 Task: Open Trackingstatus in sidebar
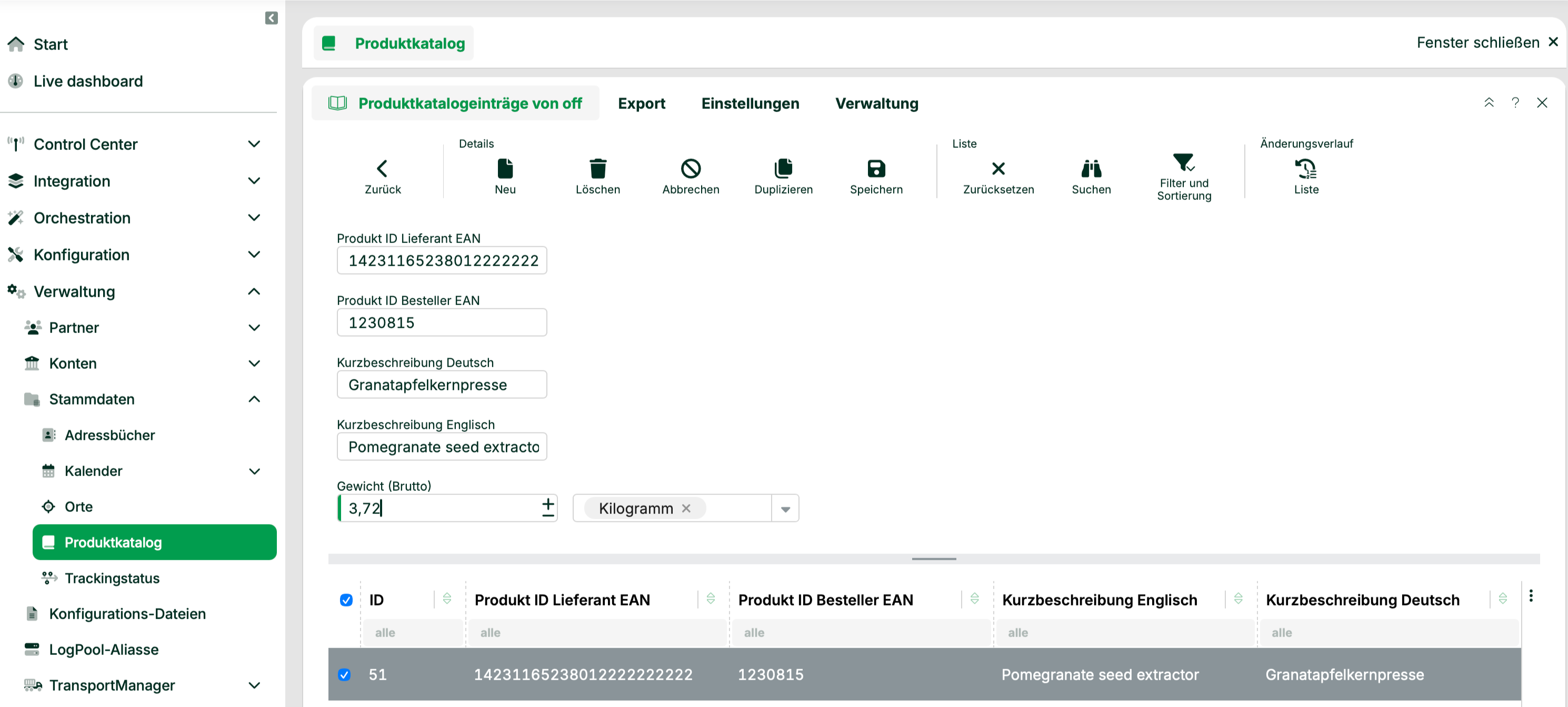pos(112,578)
